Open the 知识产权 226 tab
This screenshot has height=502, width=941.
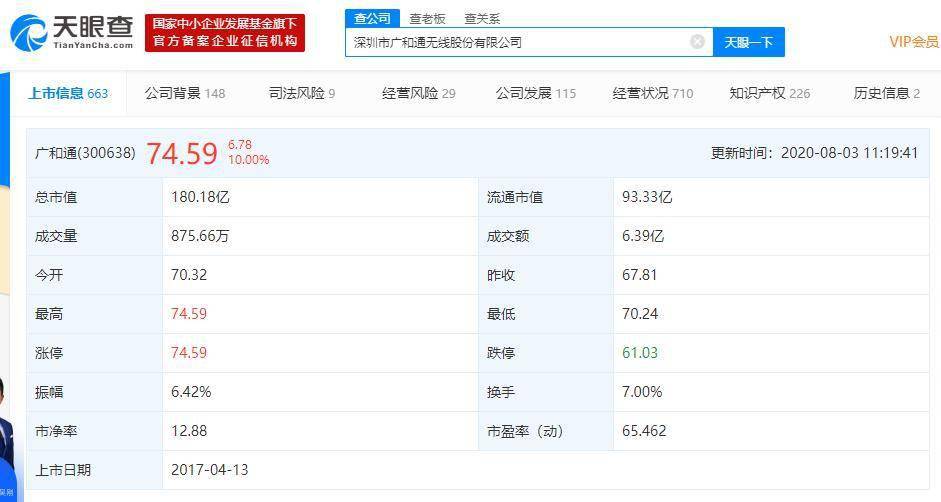(x=769, y=93)
